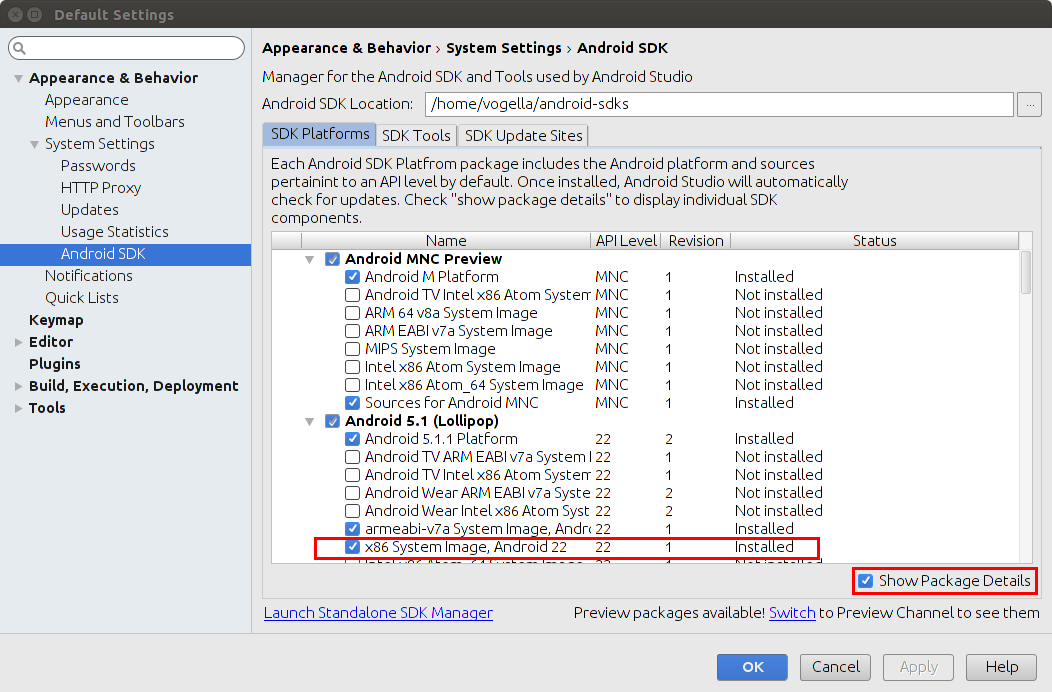This screenshot has width=1052, height=692.
Task: Switch to the SDK Tools tab
Action: (416, 136)
